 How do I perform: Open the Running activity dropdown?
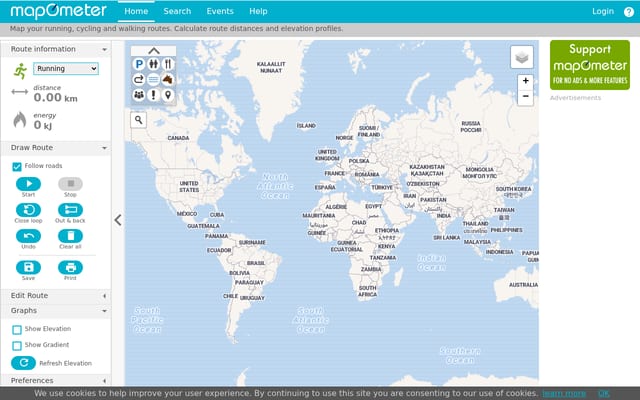pos(66,69)
